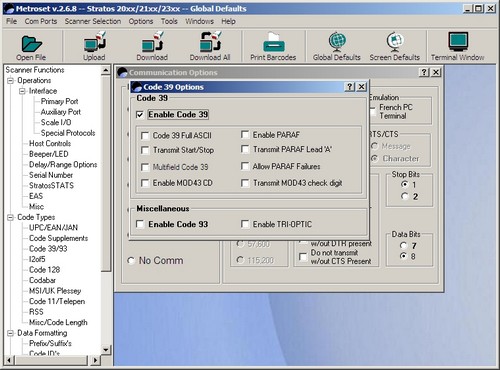Select Stop Bits 2 radio button
This screenshot has height=370, width=500.
[405, 196]
